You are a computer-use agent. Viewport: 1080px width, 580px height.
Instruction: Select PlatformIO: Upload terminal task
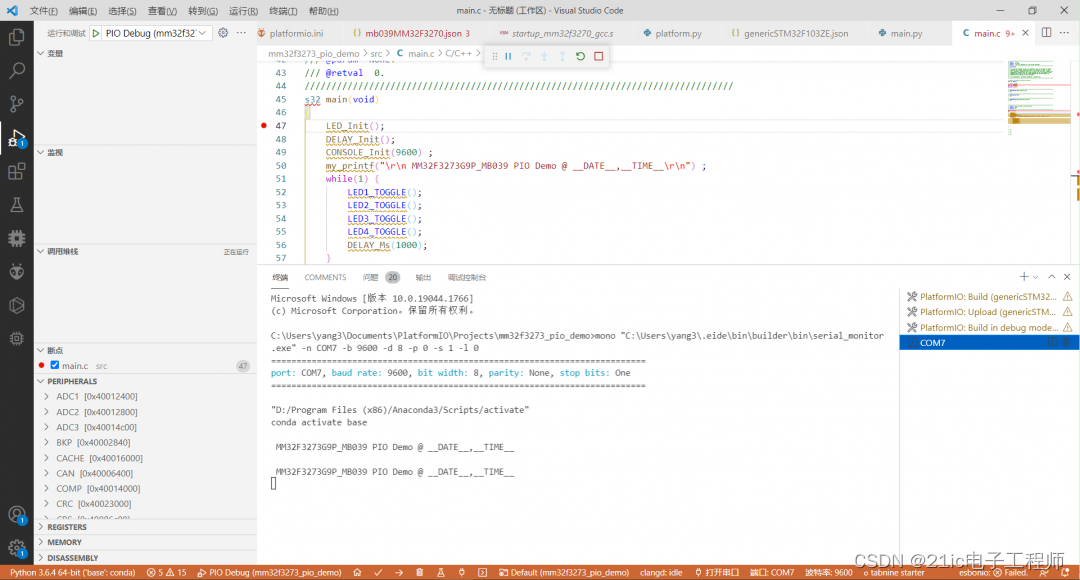989,312
